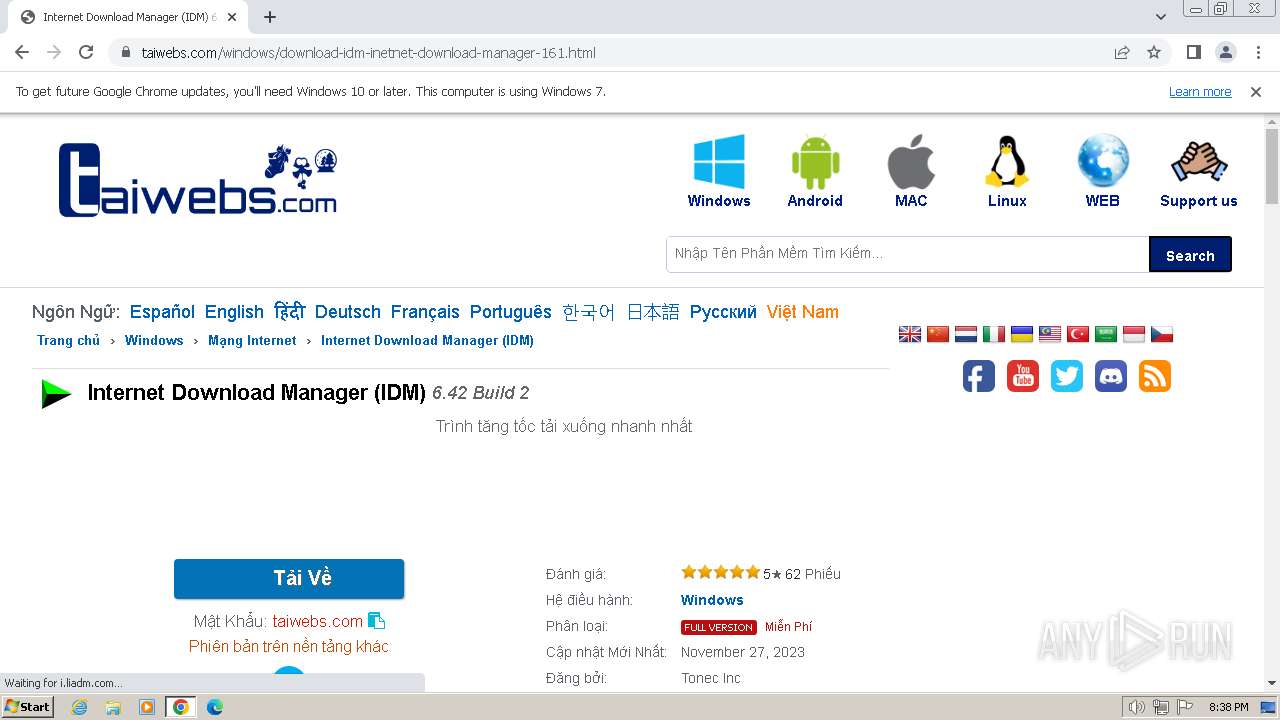Open the Windows platform icon
1280x720 pixels.
click(x=719, y=162)
